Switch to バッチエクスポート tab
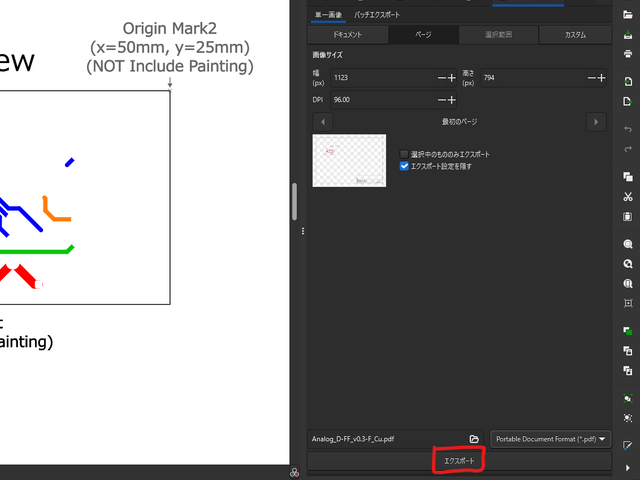The height and width of the screenshot is (480, 640). click(376, 15)
